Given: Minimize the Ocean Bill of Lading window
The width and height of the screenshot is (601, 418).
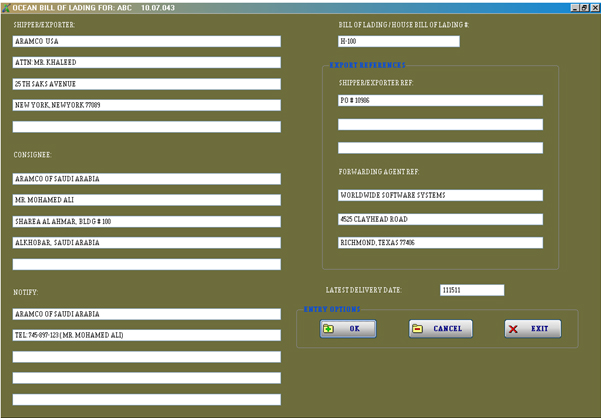Looking at the screenshot, I should 573,6.
